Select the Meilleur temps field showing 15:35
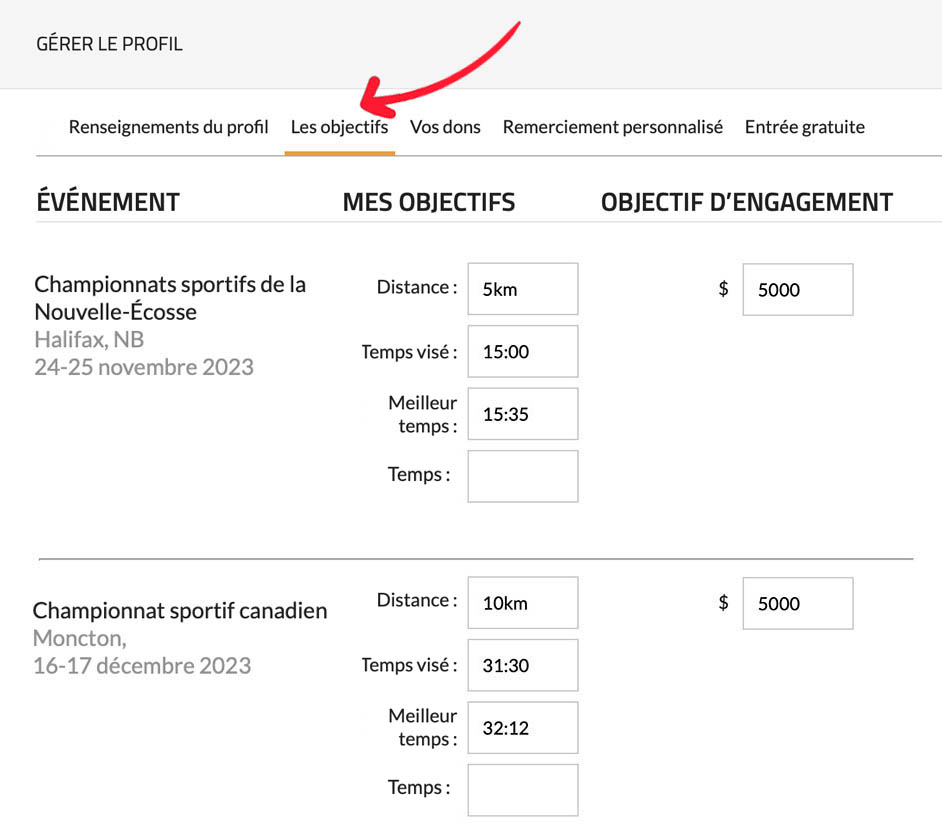Image resolution: width=942 pixels, height=836 pixels. coord(522,414)
